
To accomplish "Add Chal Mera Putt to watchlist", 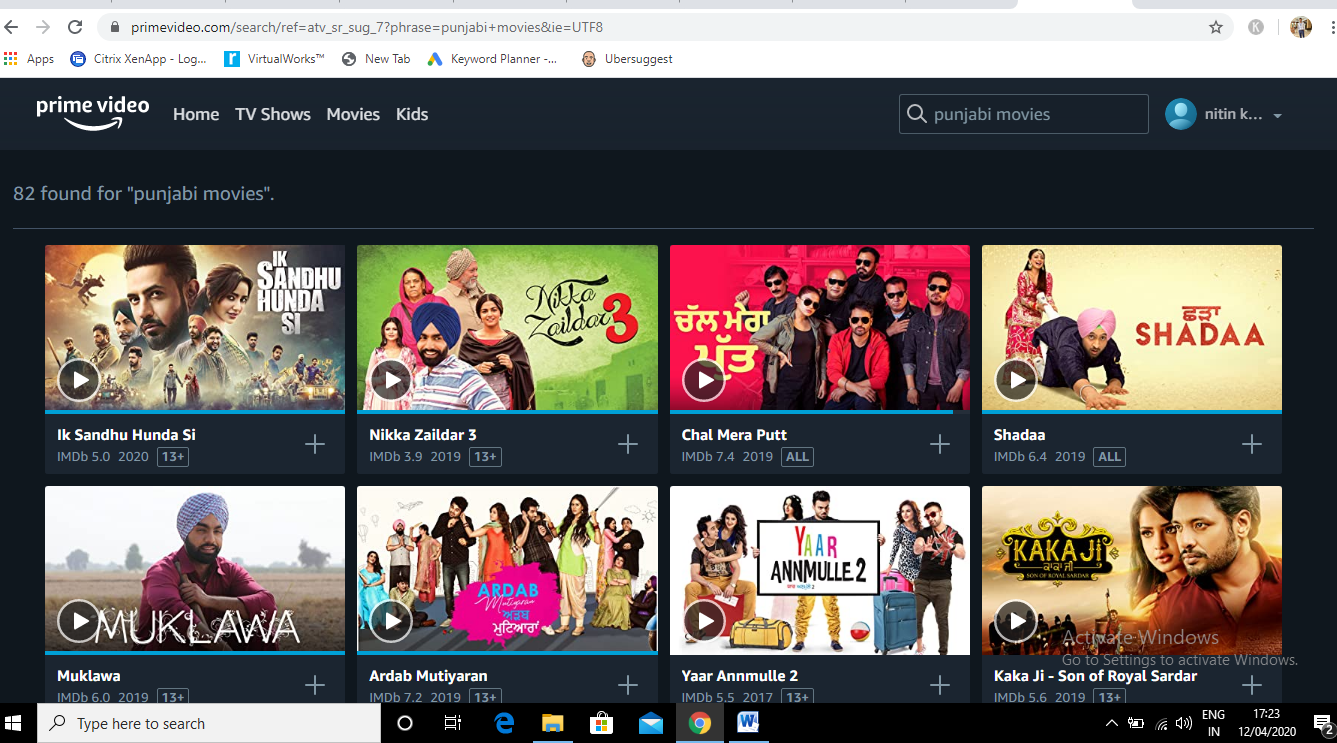I will tap(940, 444).
